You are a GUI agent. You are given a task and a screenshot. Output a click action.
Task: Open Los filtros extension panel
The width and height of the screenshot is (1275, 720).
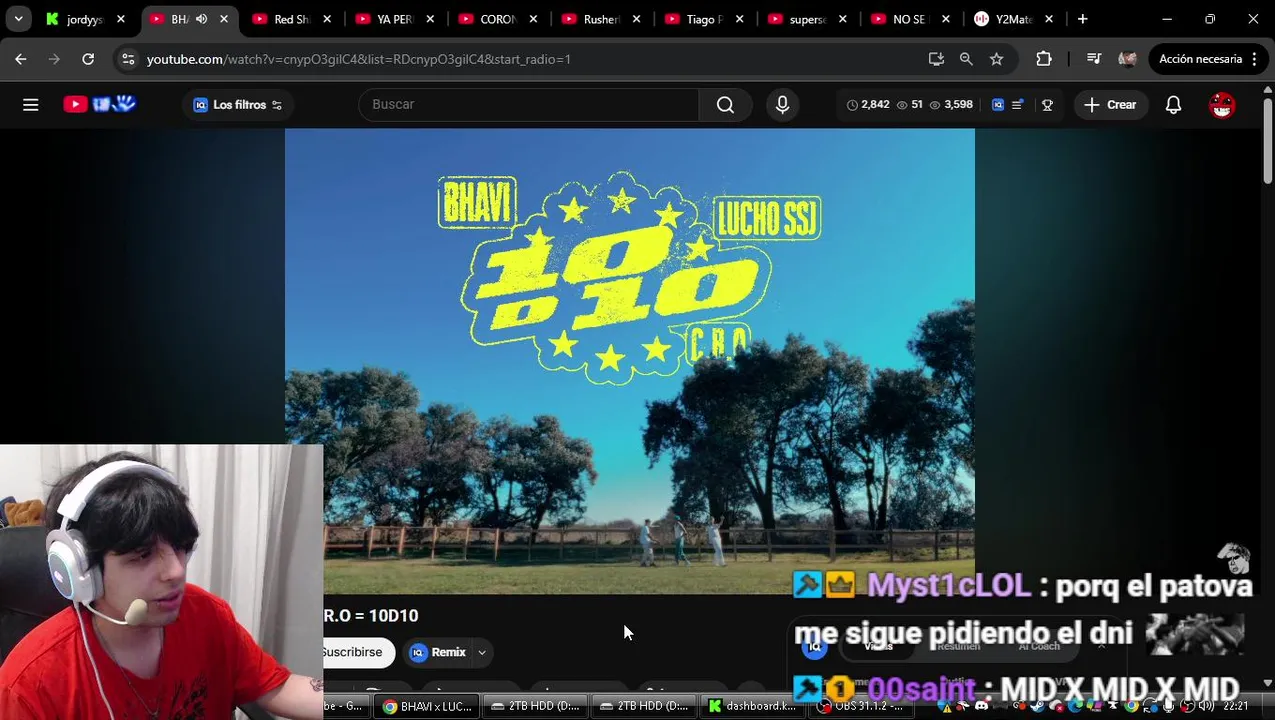pyautogui.click(x=237, y=104)
